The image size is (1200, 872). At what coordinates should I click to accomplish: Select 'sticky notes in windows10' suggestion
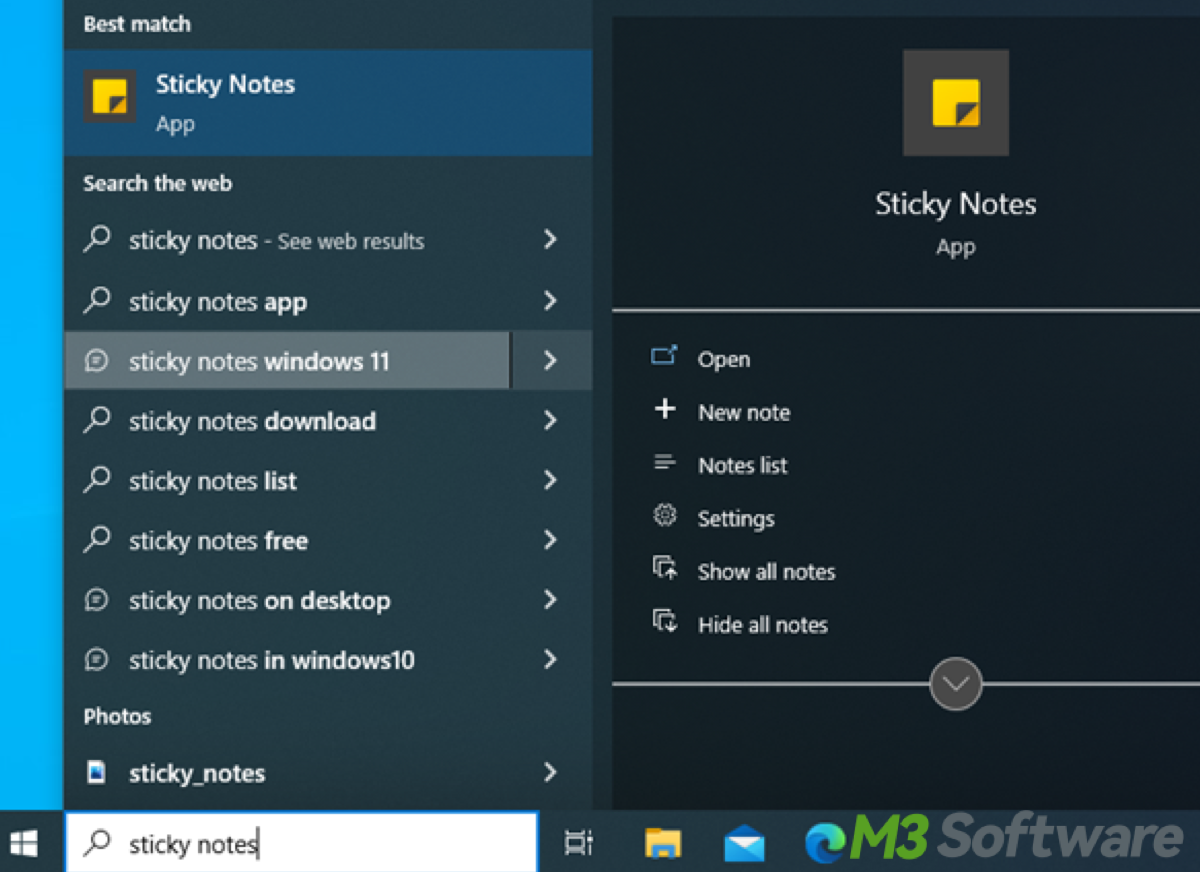287,660
